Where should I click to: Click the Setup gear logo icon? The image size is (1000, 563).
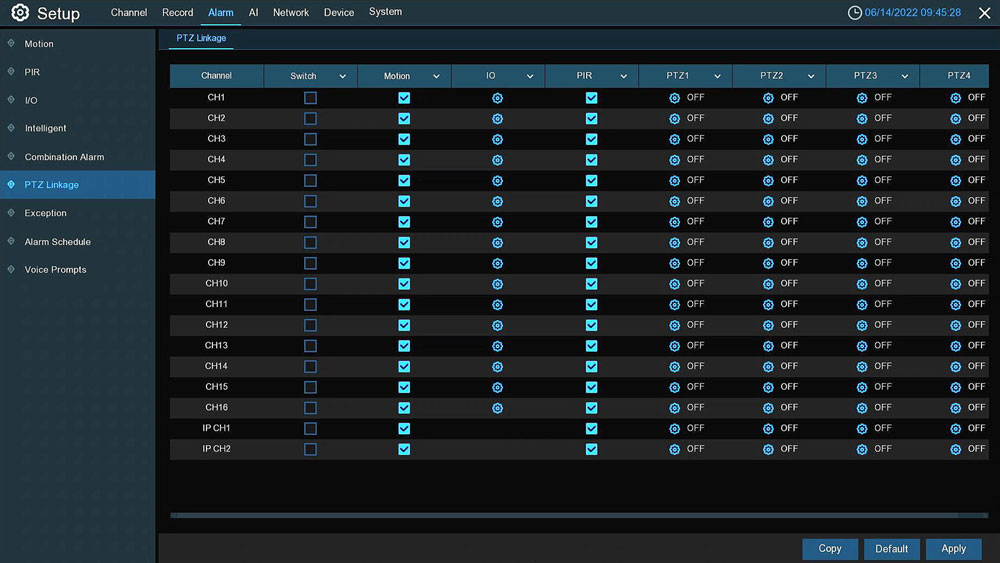tap(20, 13)
